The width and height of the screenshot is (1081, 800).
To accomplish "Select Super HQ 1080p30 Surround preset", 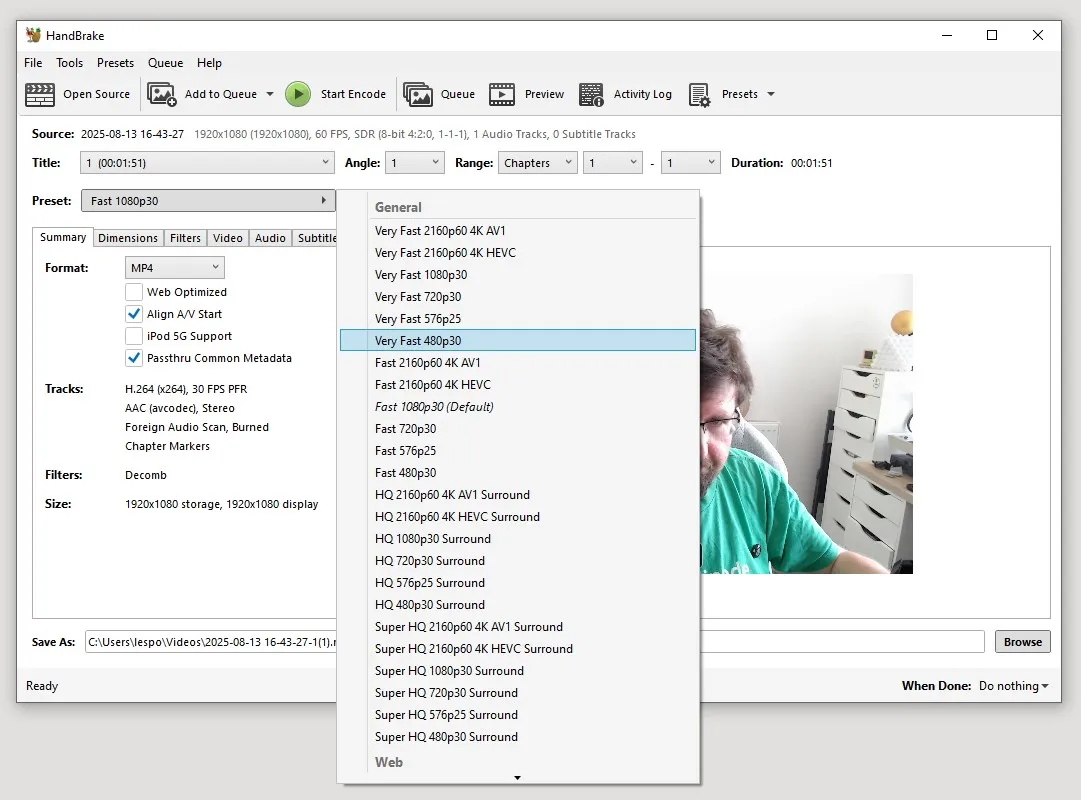I will 518,671.
